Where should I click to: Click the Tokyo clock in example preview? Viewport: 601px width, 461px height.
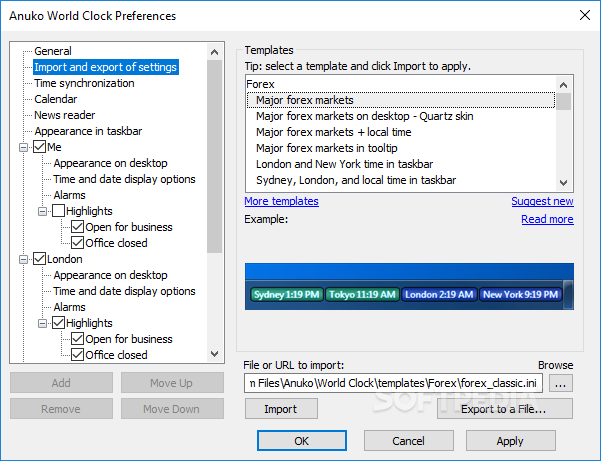(x=362, y=294)
